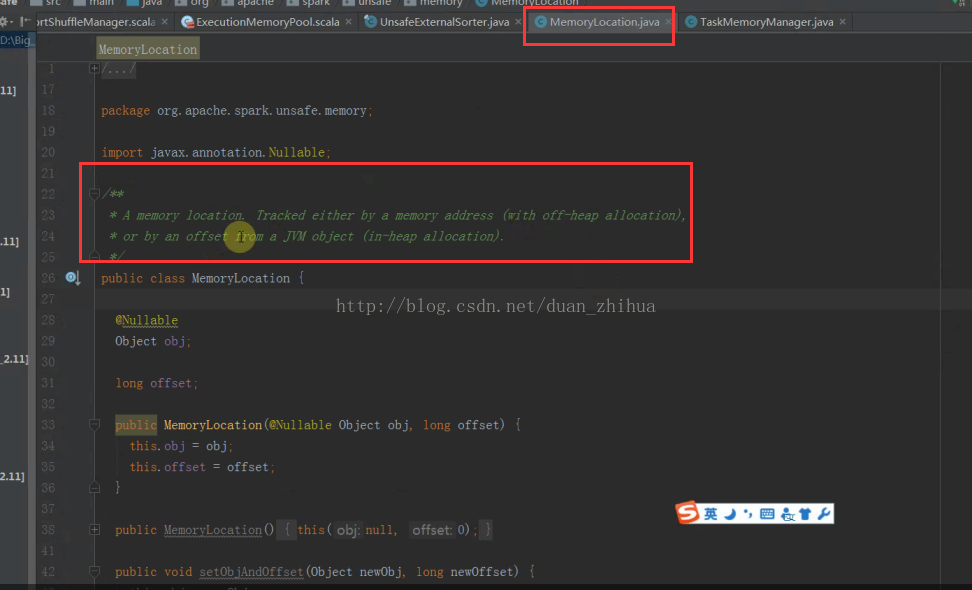Open the skin shirt icon on Sogou toolbar
Image resolution: width=972 pixels, height=590 pixels.
pyautogui.click(x=805, y=514)
